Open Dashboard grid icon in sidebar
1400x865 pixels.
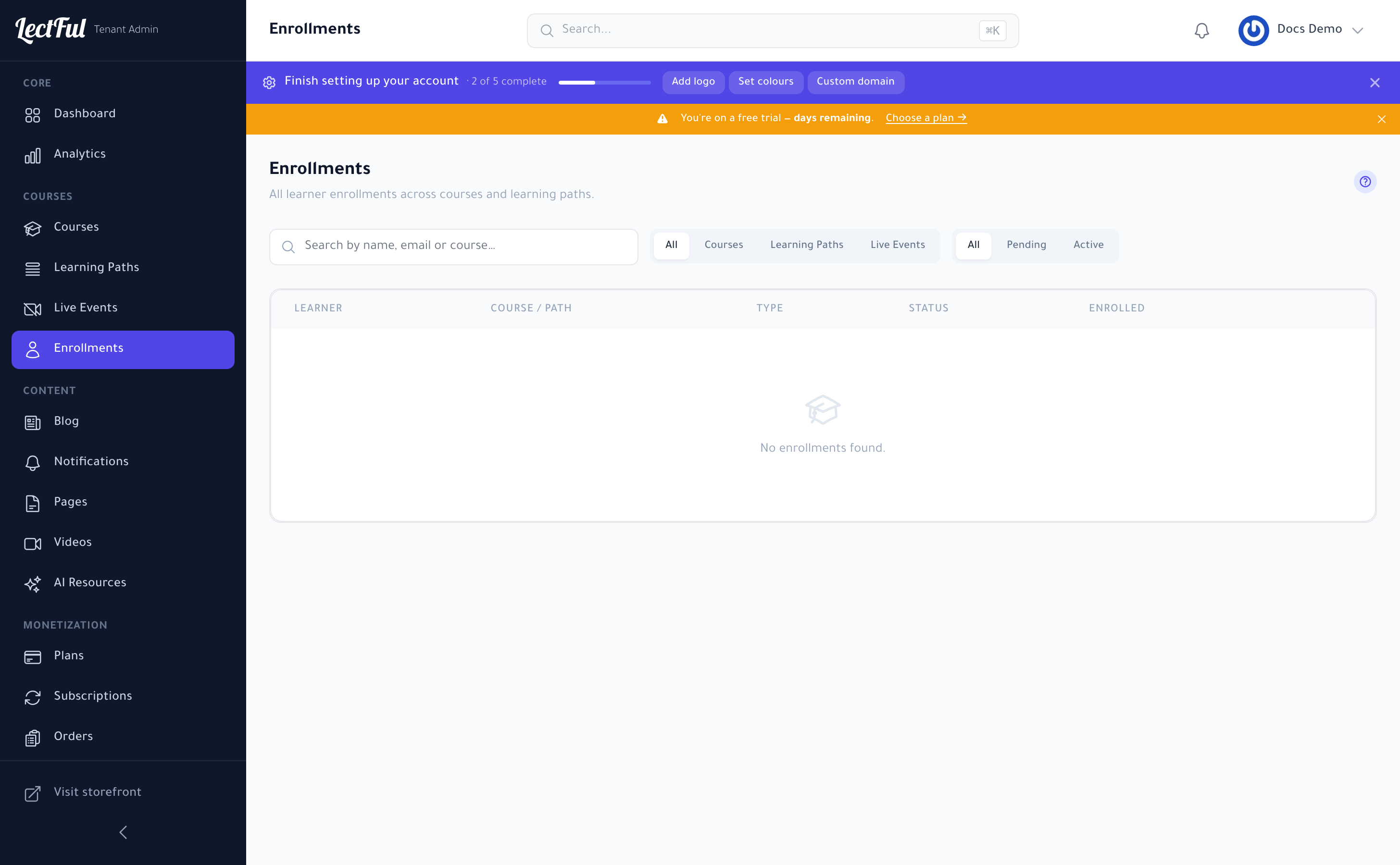coord(33,115)
